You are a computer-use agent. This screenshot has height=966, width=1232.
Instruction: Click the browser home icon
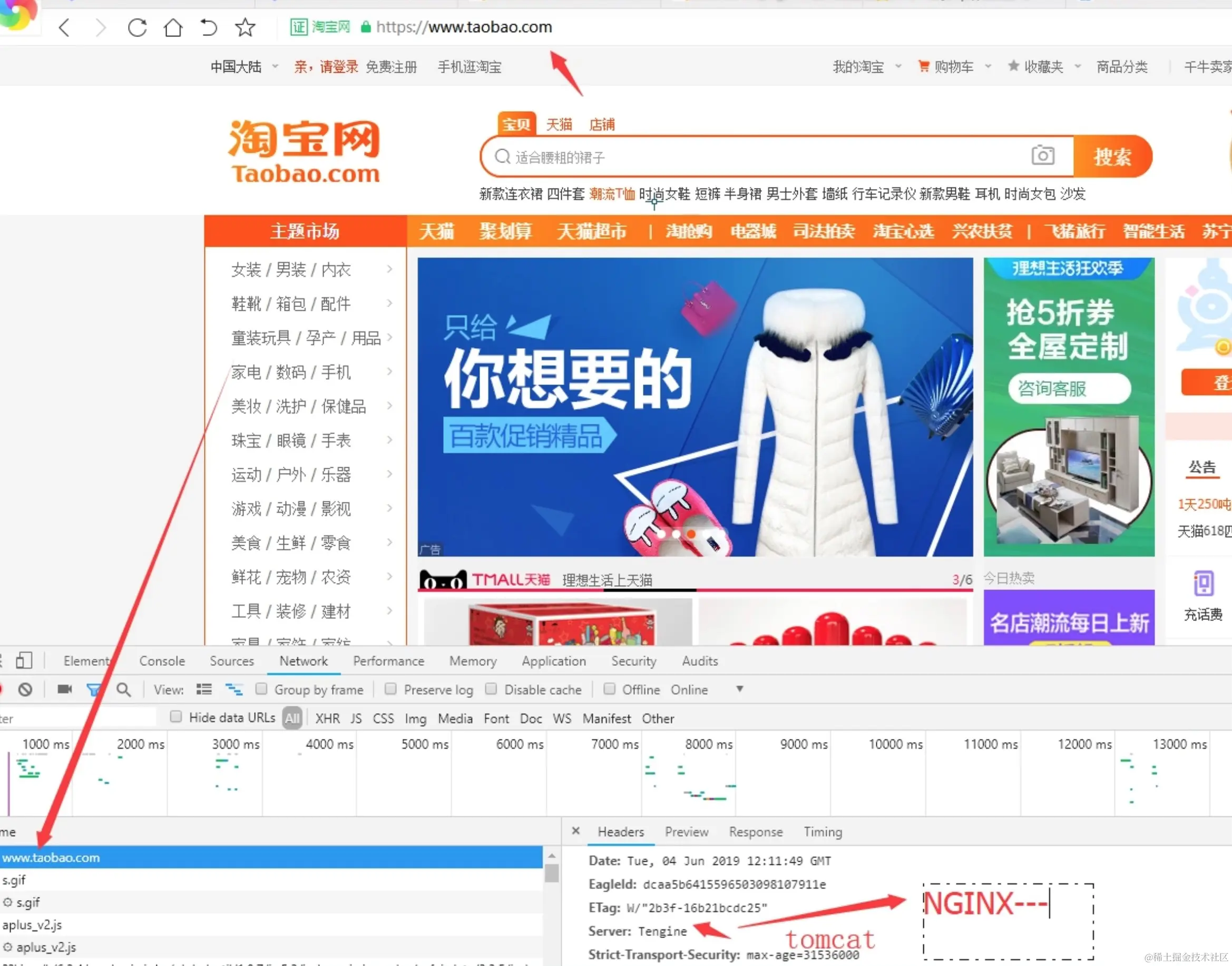coord(173,27)
